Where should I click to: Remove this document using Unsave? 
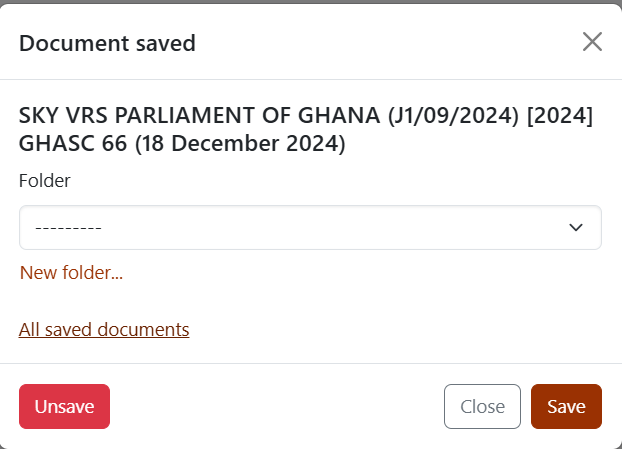64,406
